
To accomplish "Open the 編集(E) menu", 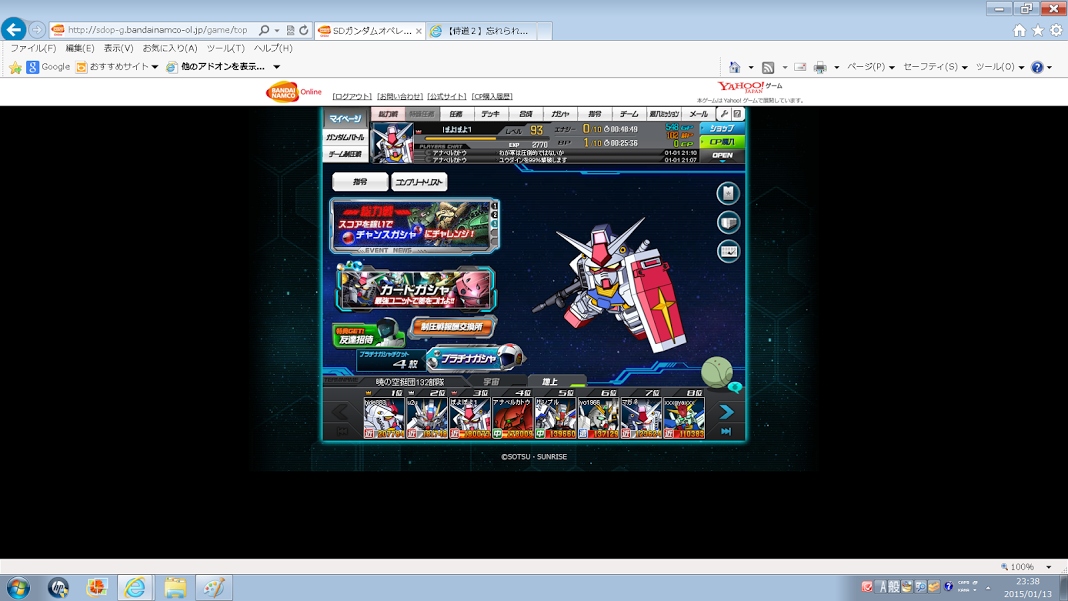I will point(80,48).
